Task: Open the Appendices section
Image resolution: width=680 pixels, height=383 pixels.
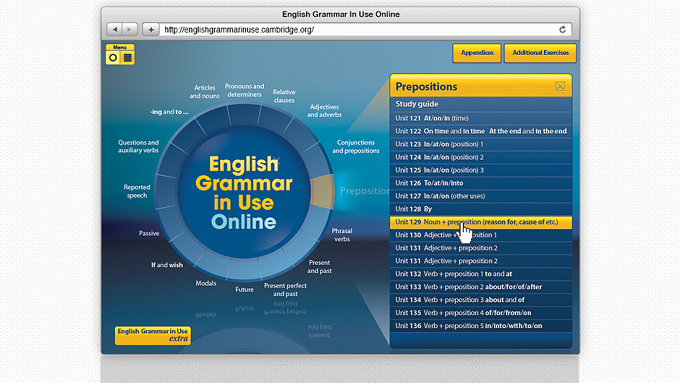Action: click(x=477, y=53)
